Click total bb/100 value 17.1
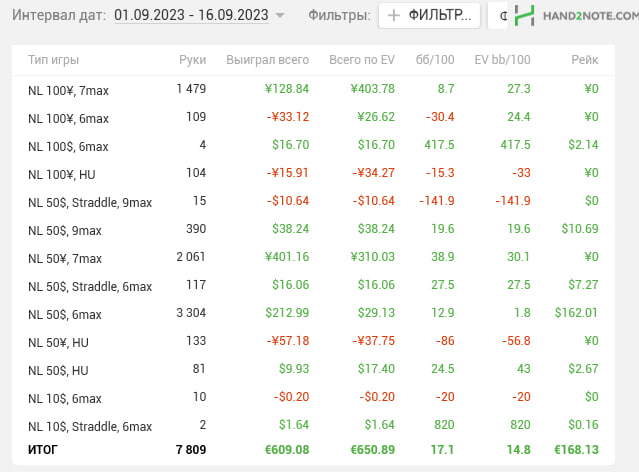The width and height of the screenshot is (639, 472). point(443,450)
